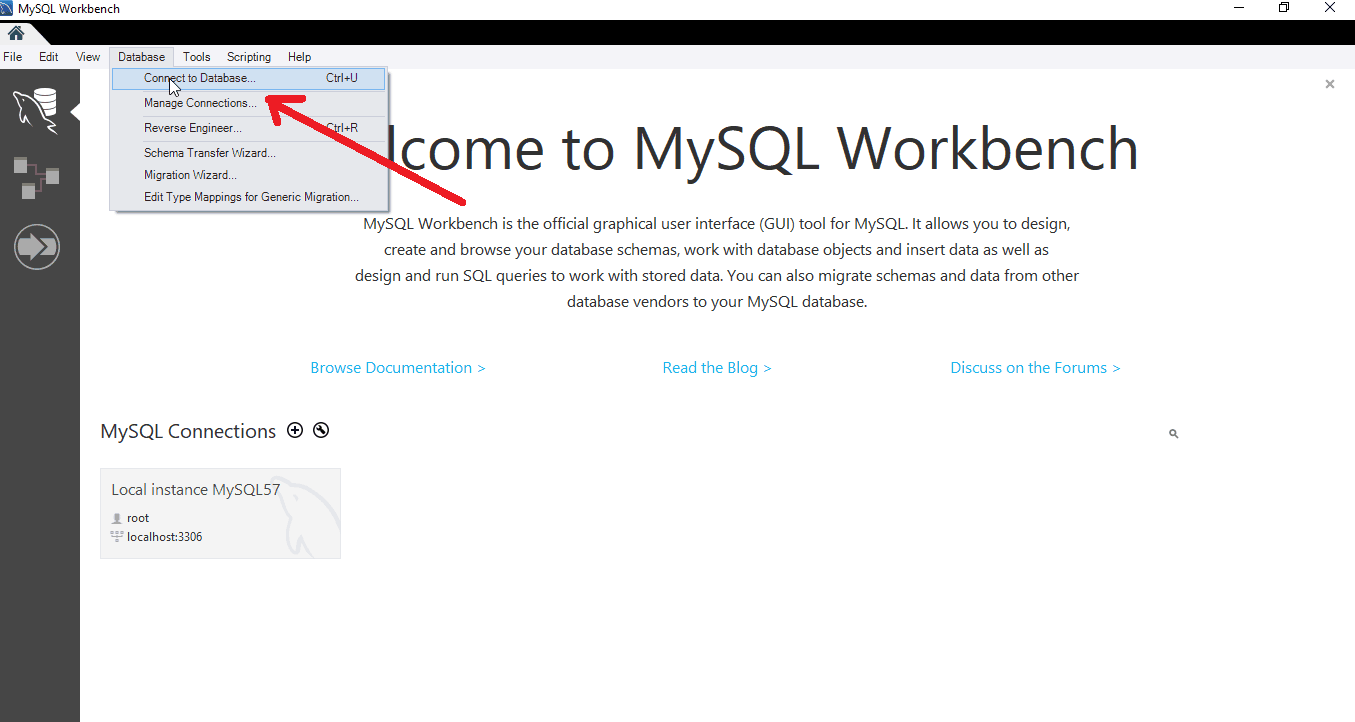This screenshot has width=1355, height=722.
Task: Launch the Migration Wizard entry
Action: click(x=190, y=175)
